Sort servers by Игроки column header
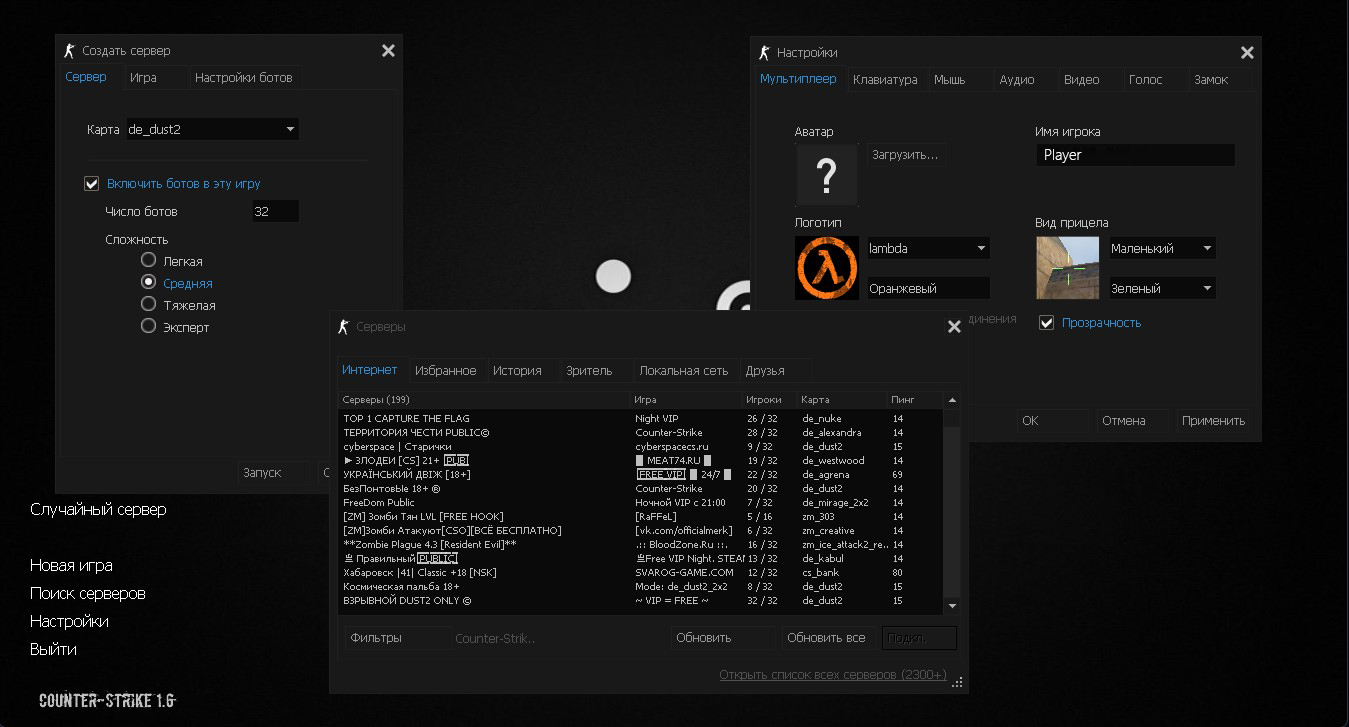The height and width of the screenshot is (727, 1349). tap(770, 400)
